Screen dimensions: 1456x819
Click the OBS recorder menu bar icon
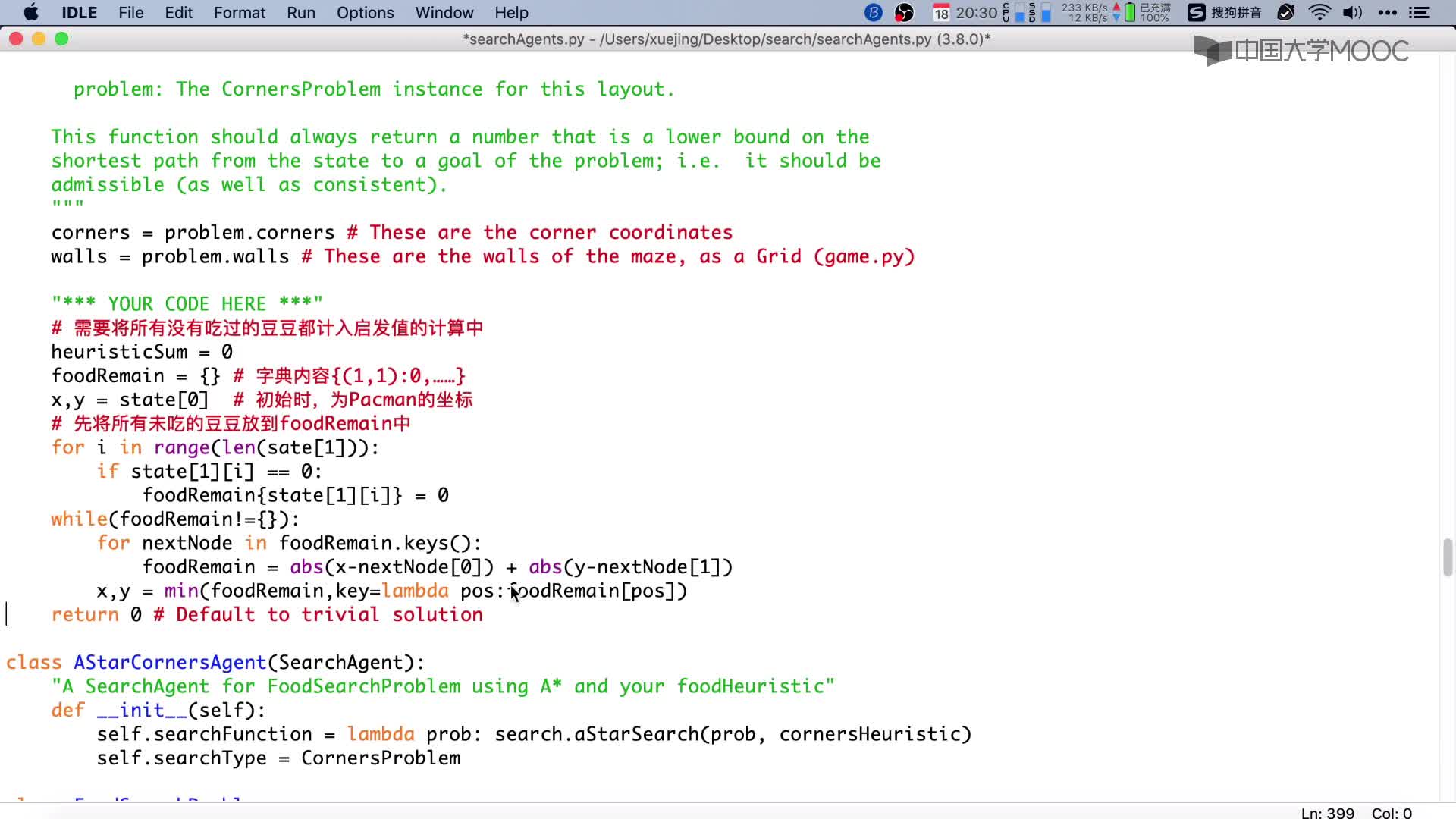pyautogui.click(x=904, y=13)
